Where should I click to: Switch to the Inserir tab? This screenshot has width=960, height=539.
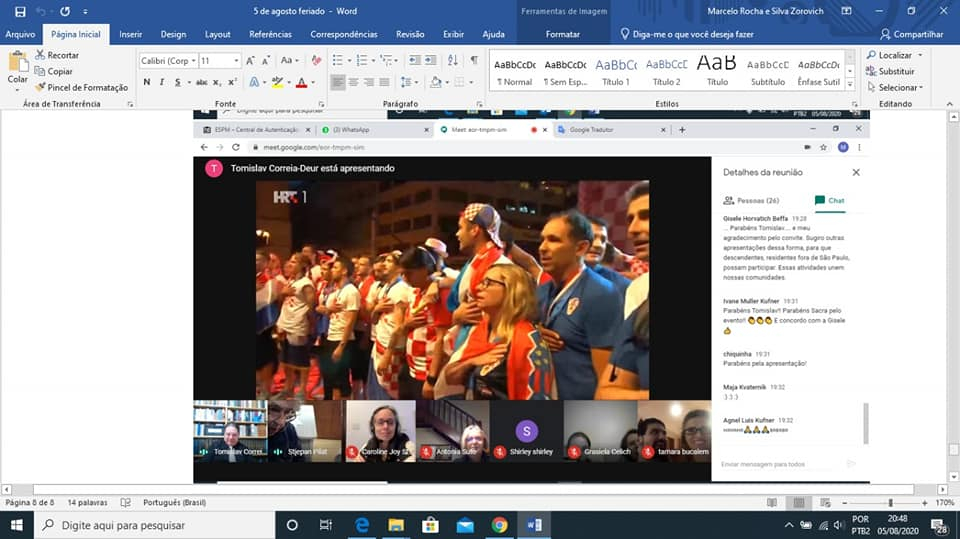[130, 34]
